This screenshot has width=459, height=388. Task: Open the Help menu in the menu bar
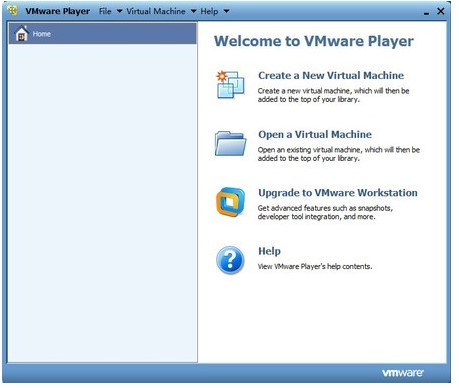click(x=209, y=11)
